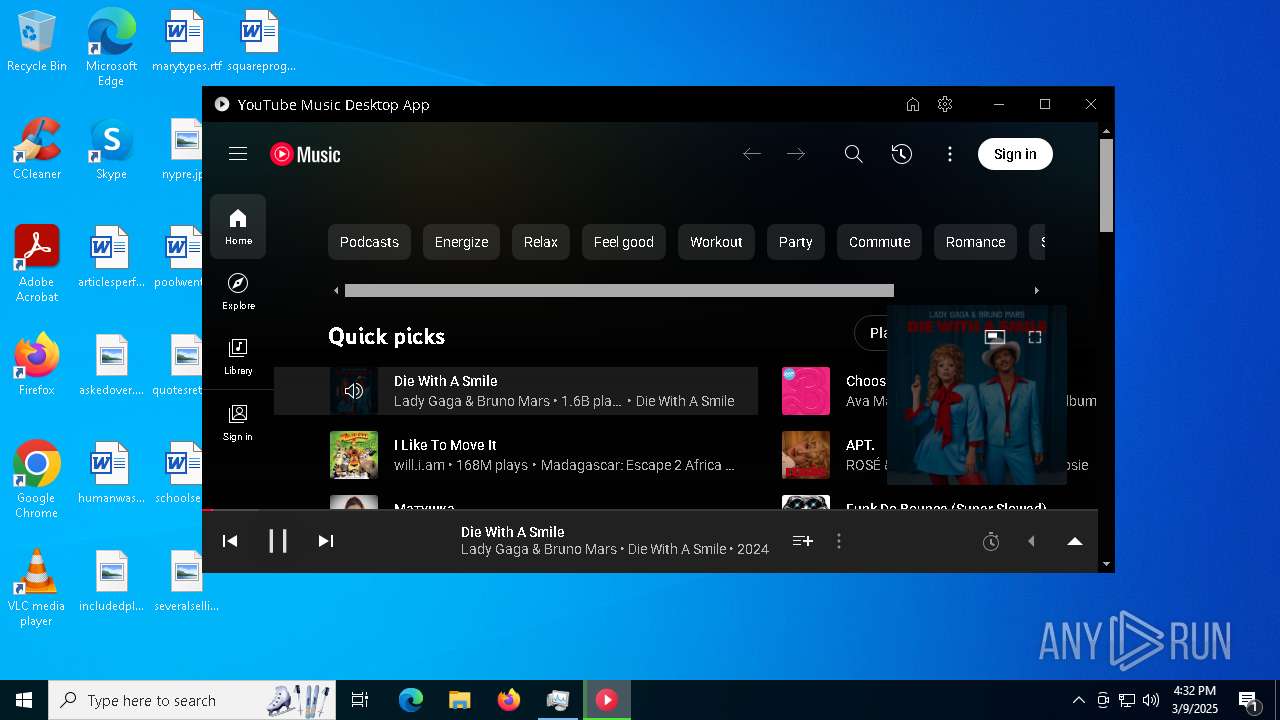Open Windows Start menu
1280x720 pixels.
point(24,700)
